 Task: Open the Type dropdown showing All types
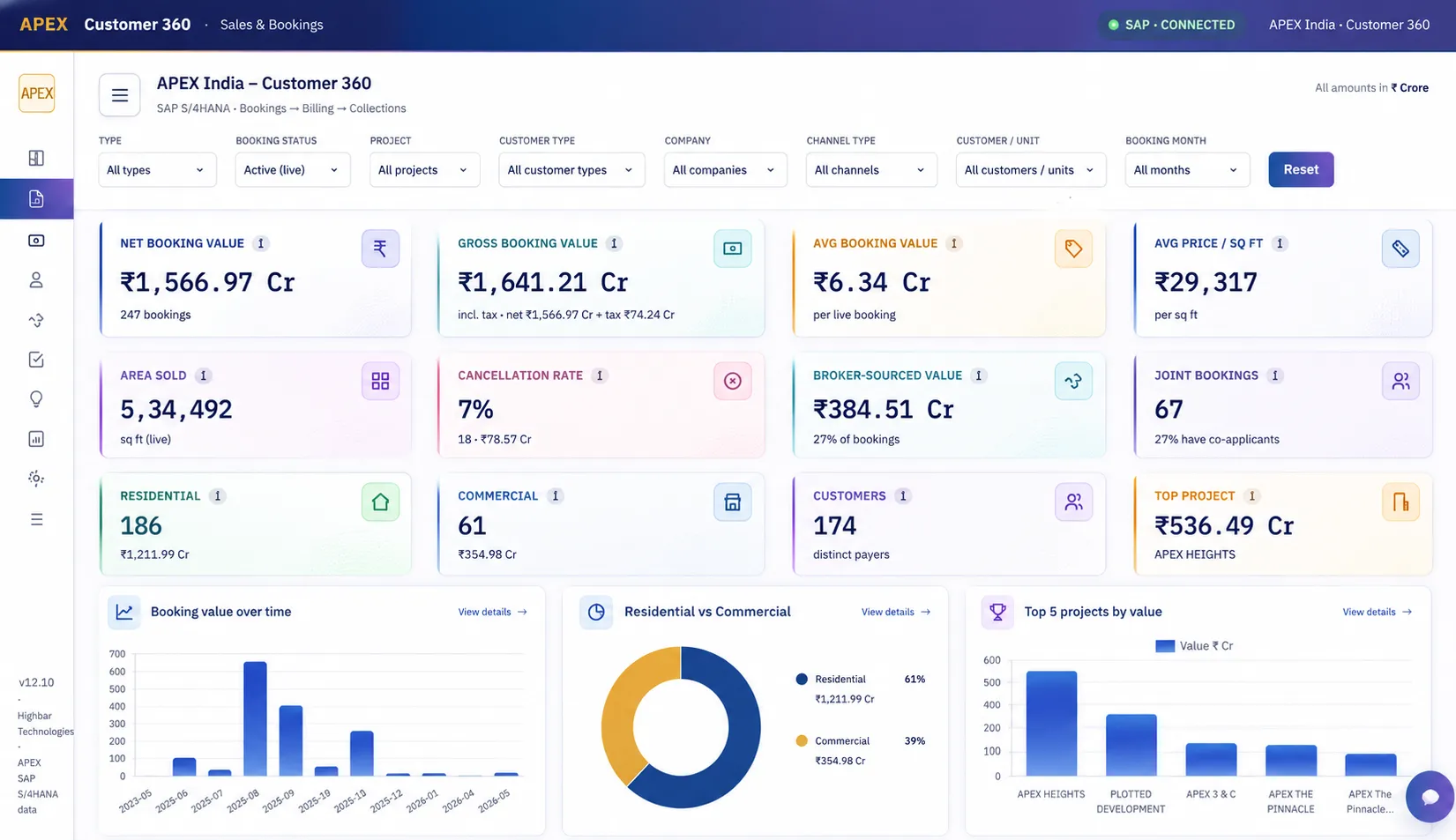pos(157,170)
